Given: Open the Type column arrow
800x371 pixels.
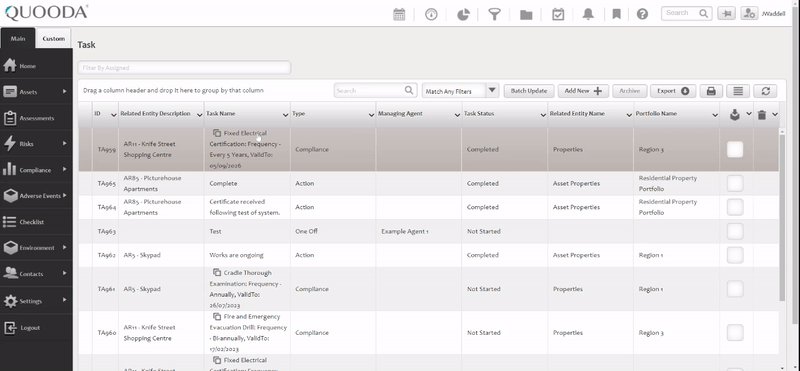Looking at the screenshot, I should pos(371,115).
